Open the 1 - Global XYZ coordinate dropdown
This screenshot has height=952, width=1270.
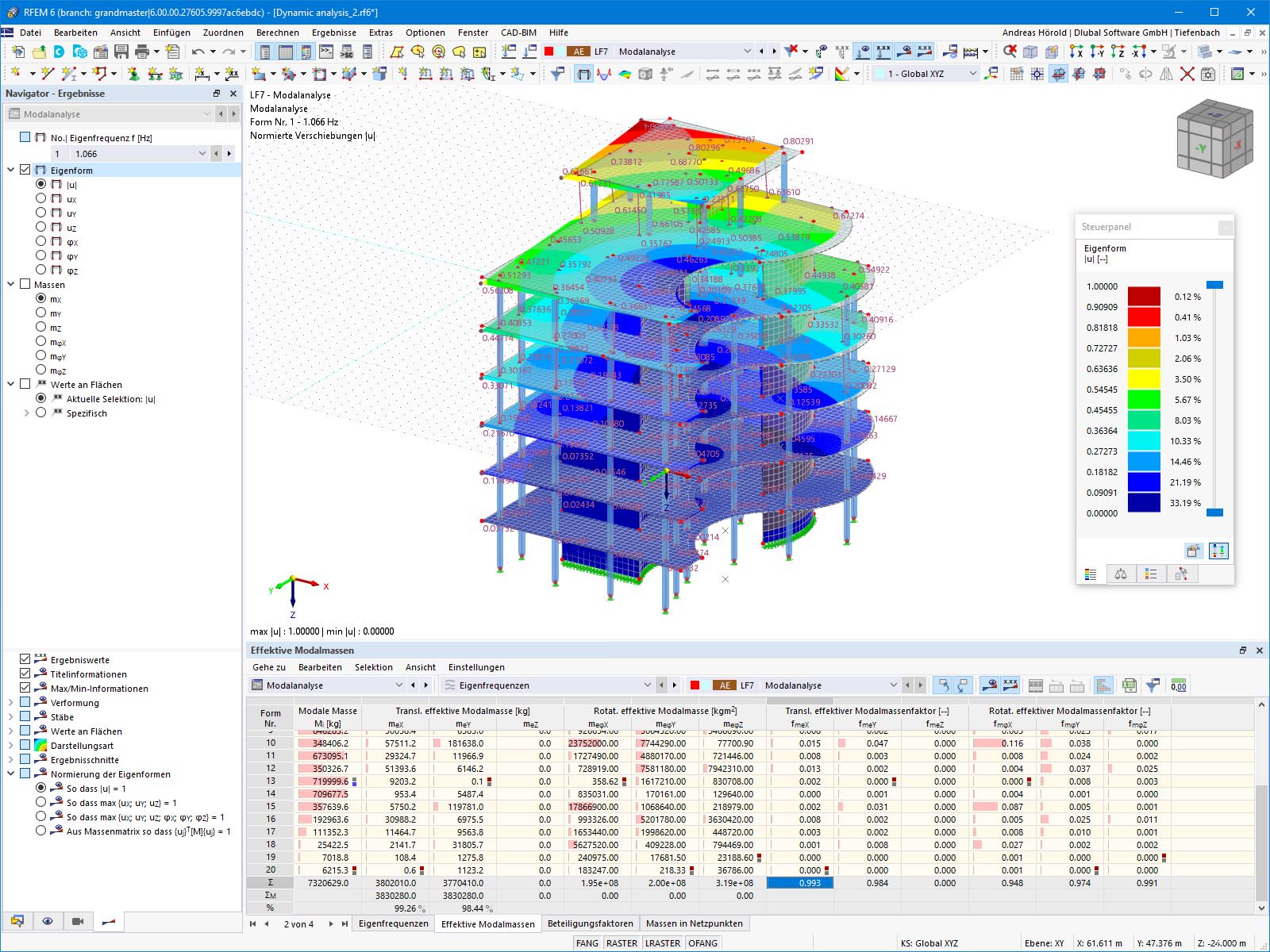click(926, 74)
